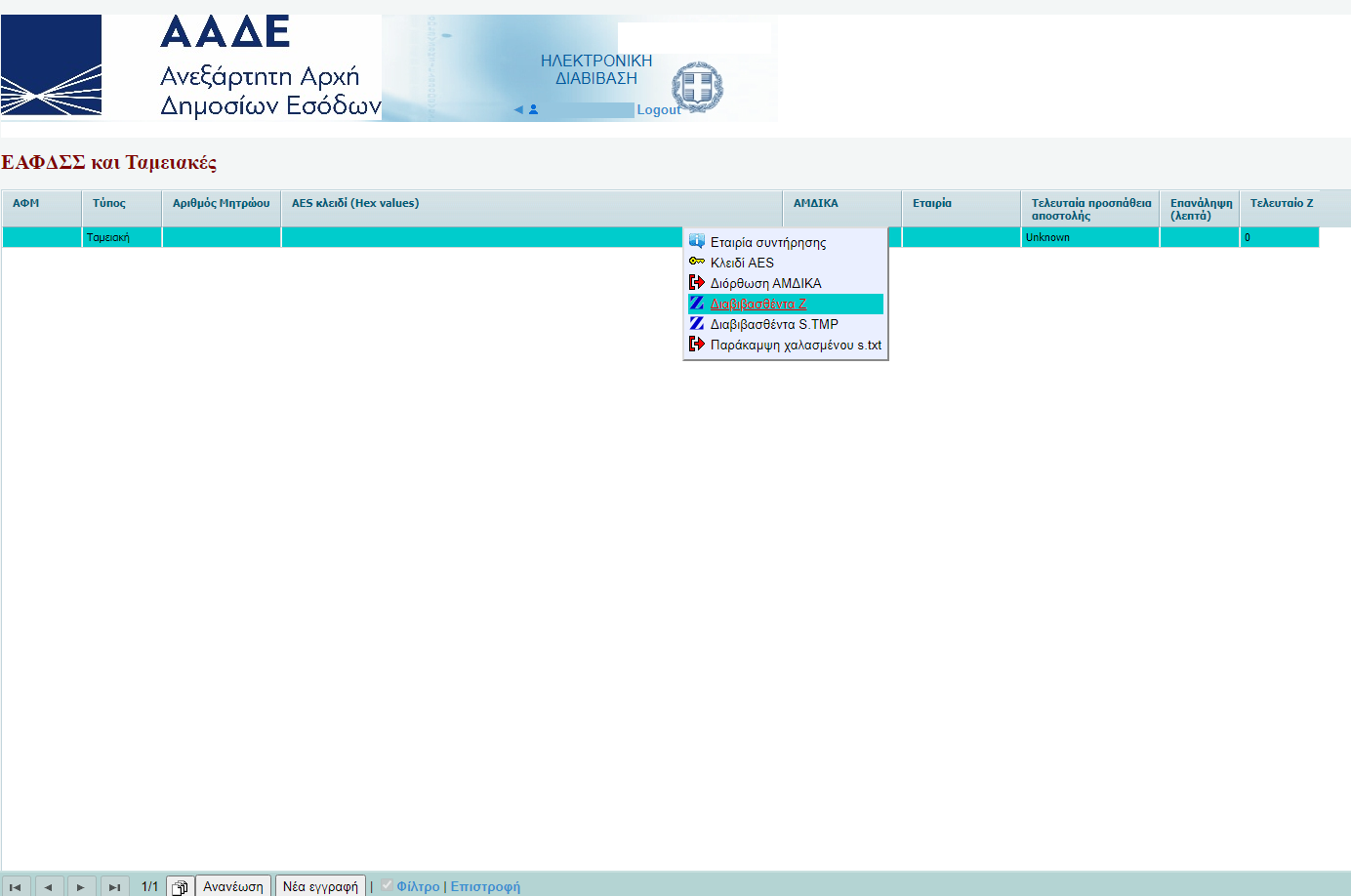Viewport: 1351px width, 896px height.
Task: Click the Logout link
Action: [x=658, y=110]
